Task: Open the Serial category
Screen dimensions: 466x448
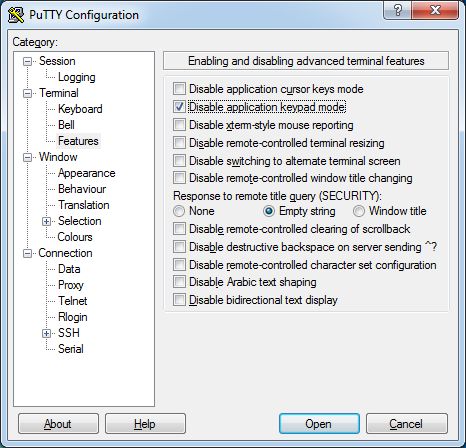Action: (71, 349)
